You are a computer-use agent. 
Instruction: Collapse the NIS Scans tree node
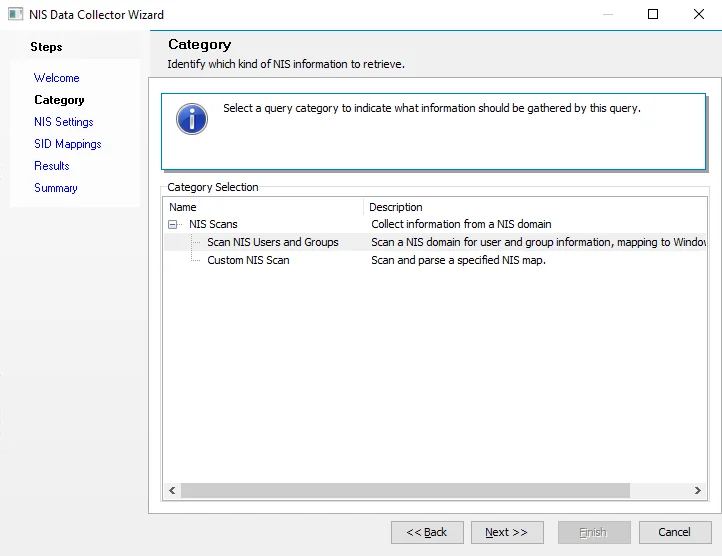tap(173, 224)
